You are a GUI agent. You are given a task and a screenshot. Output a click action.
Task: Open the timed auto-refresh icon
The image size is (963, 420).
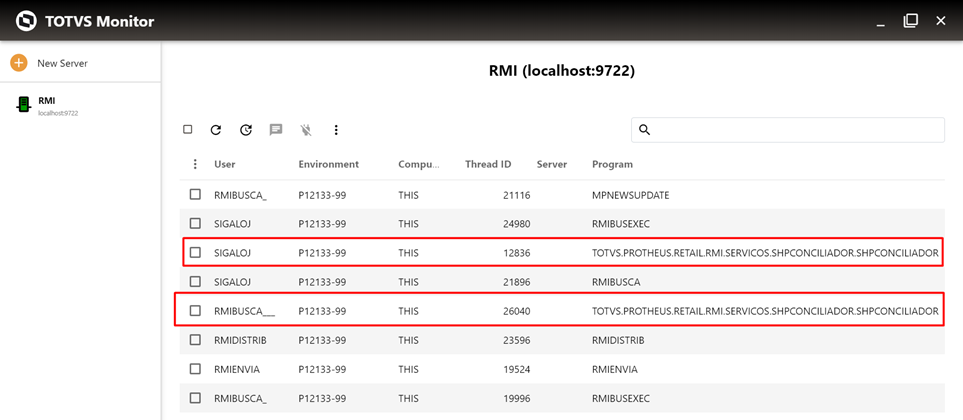coord(246,130)
